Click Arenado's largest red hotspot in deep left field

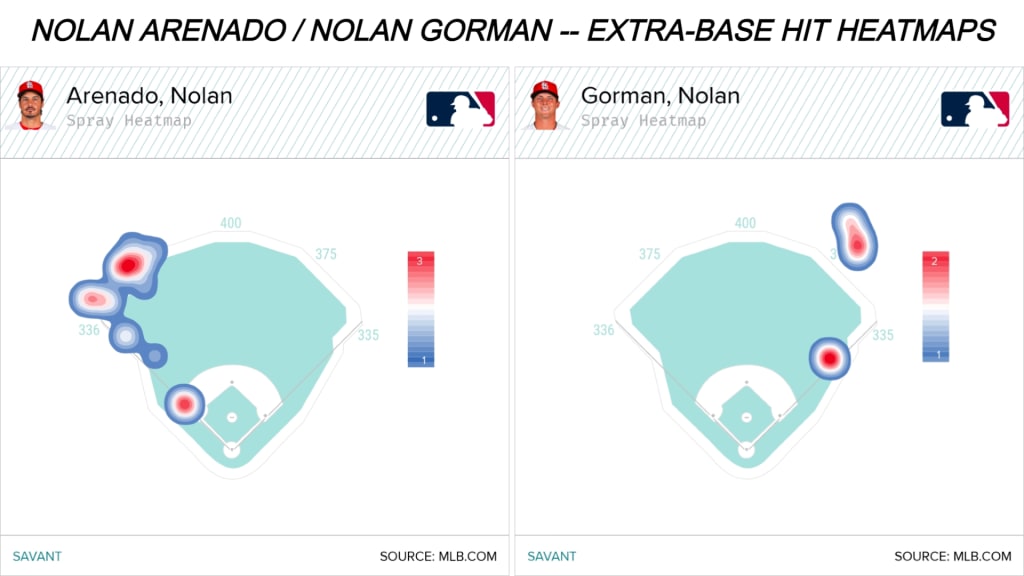129,265
